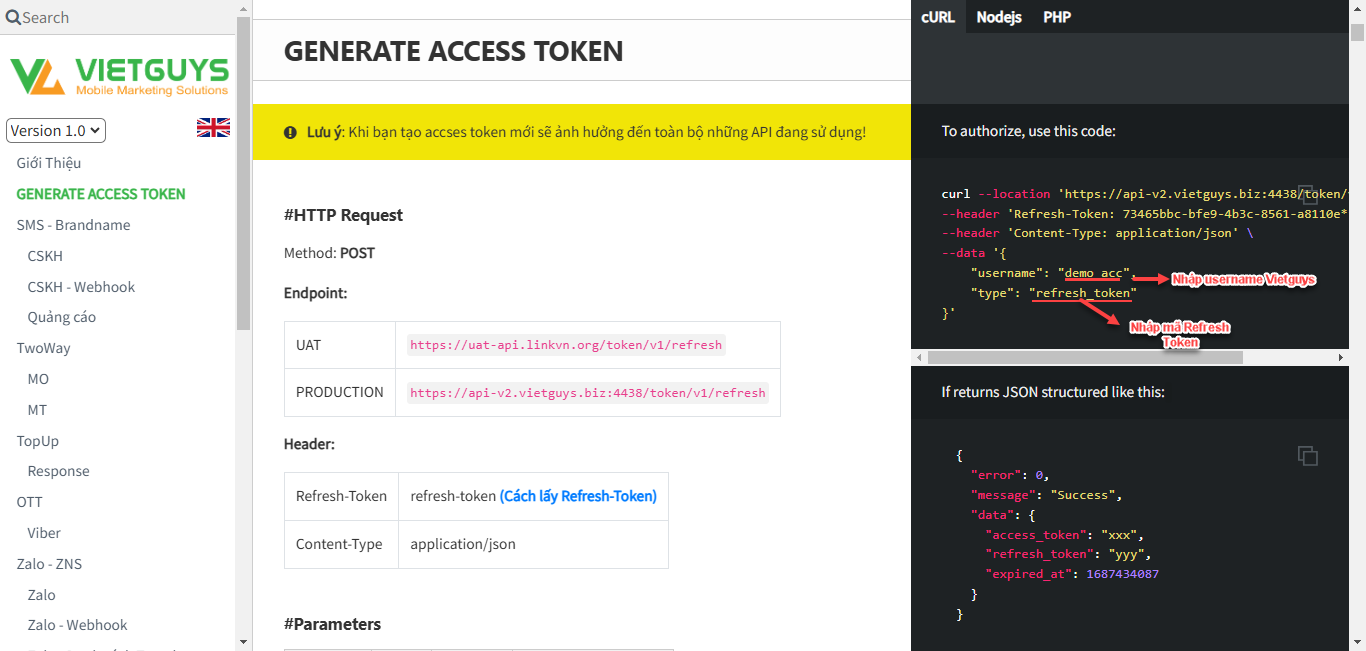The image size is (1366, 651).
Task: Open CSKH - Webhook sidebar item
Action: 81,287
